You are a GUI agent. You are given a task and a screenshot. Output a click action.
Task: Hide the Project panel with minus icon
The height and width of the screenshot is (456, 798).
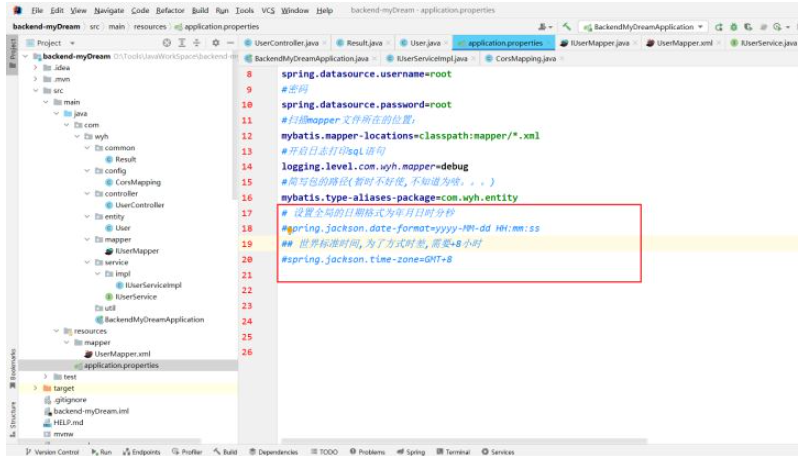(x=229, y=43)
